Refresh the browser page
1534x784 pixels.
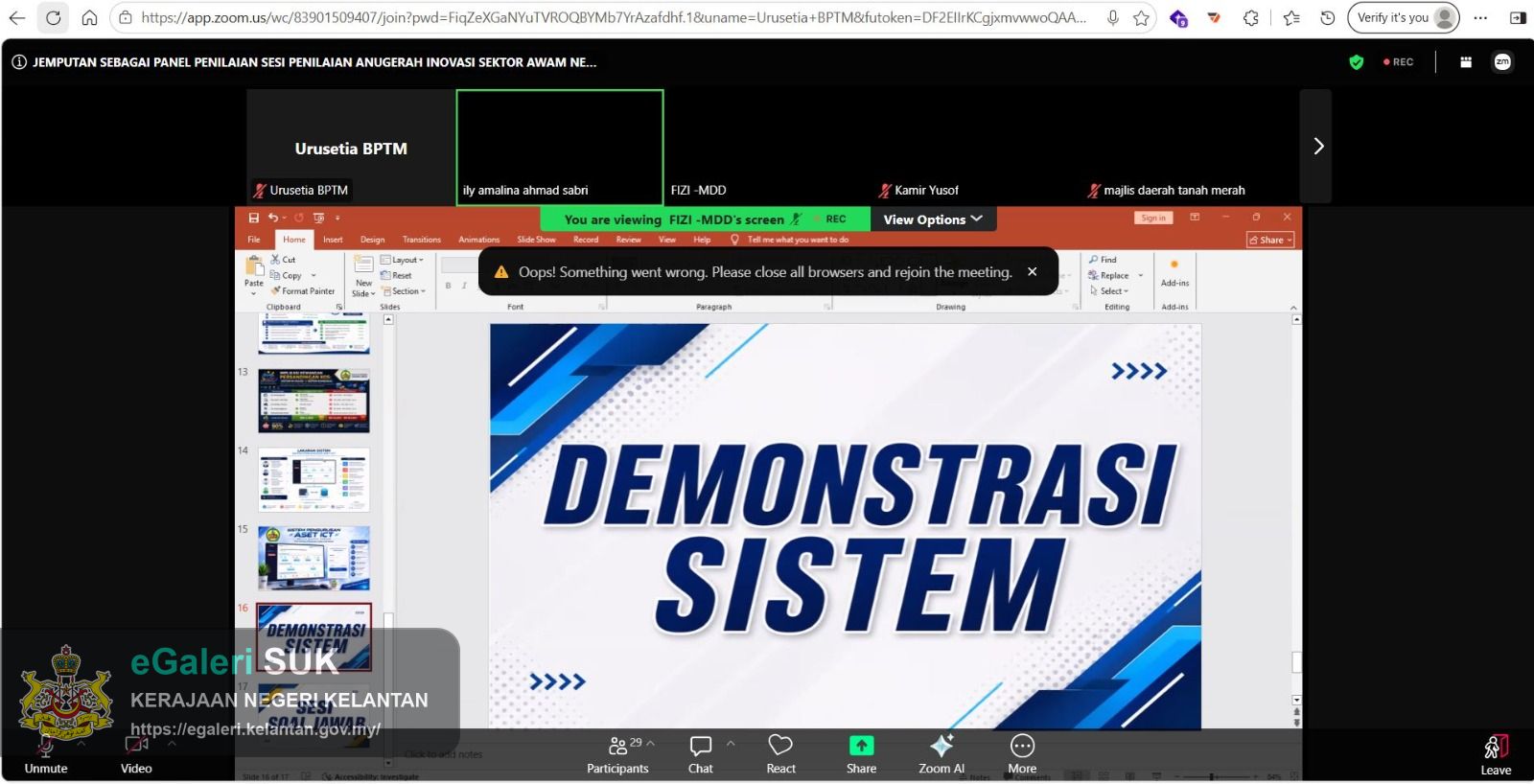pos(54,17)
